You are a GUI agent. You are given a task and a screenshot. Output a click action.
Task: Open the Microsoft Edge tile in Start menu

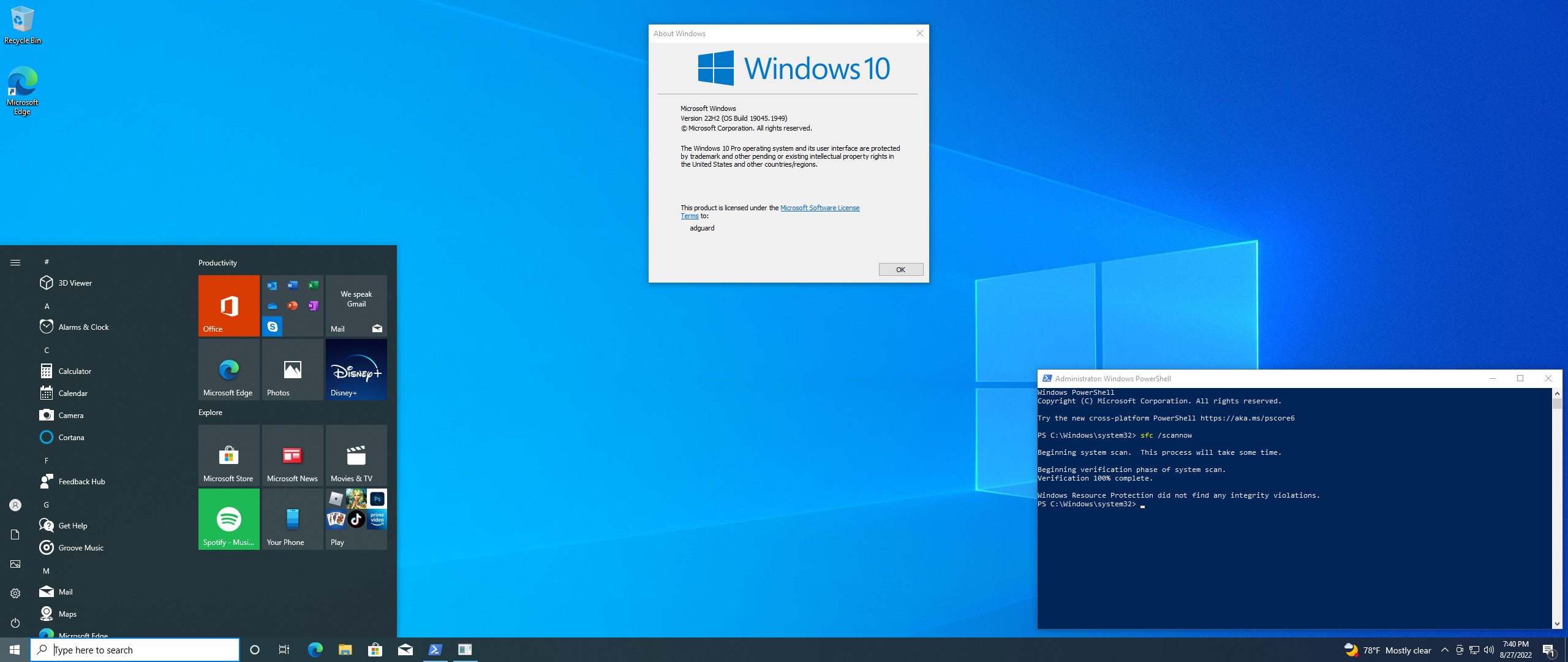point(228,369)
